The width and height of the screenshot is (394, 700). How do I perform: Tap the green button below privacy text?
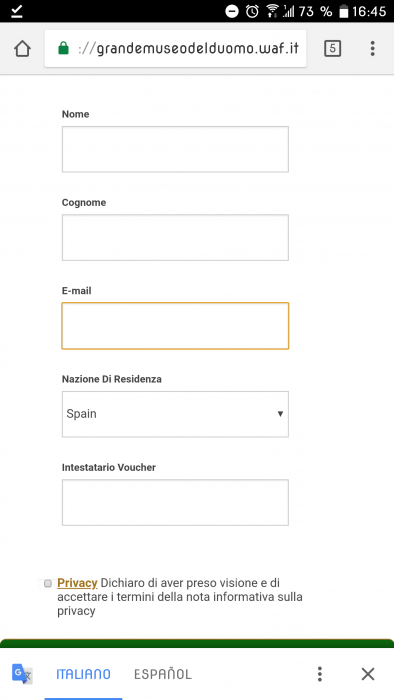point(197,643)
